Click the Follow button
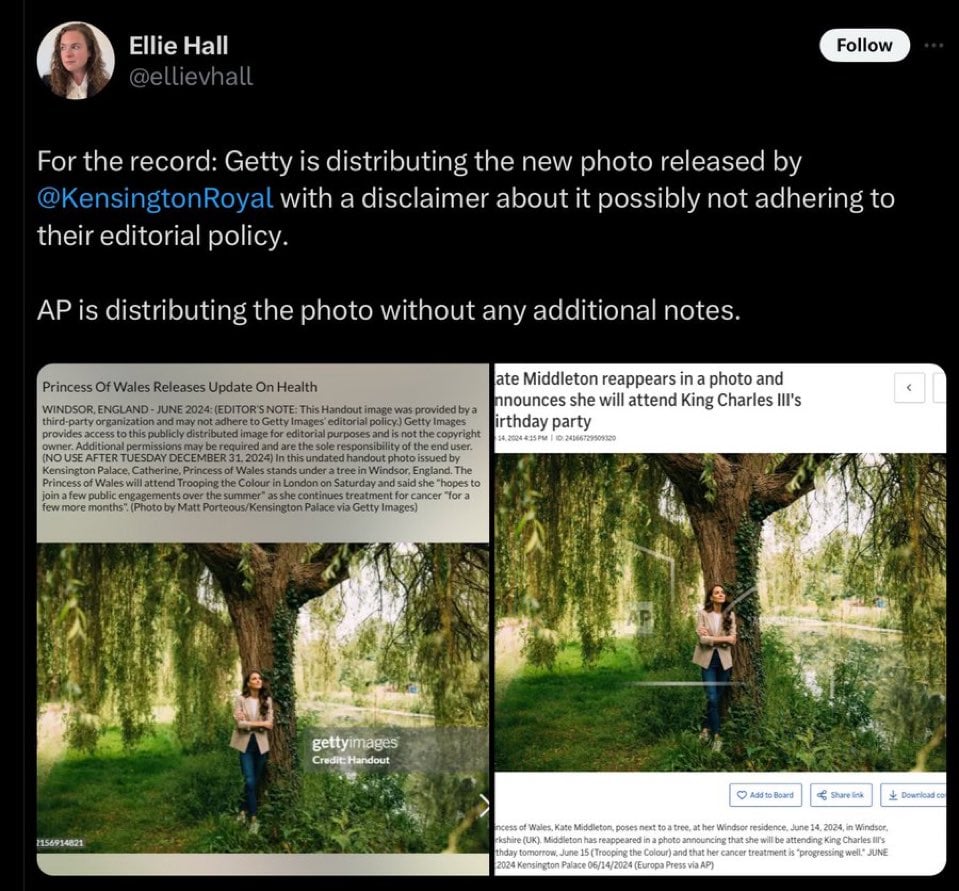 [864, 45]
